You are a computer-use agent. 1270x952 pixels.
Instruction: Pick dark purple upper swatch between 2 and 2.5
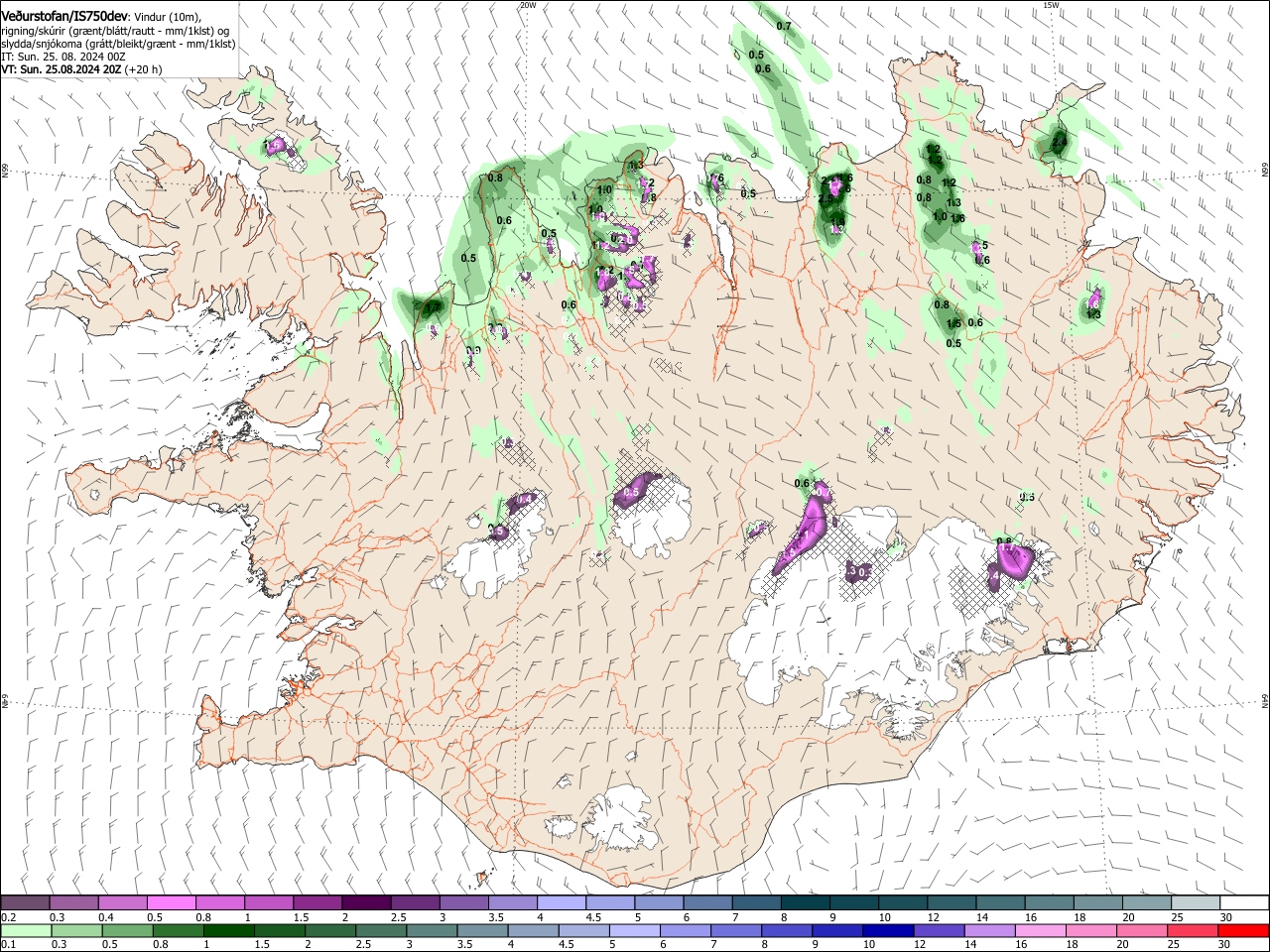(366, 902)
